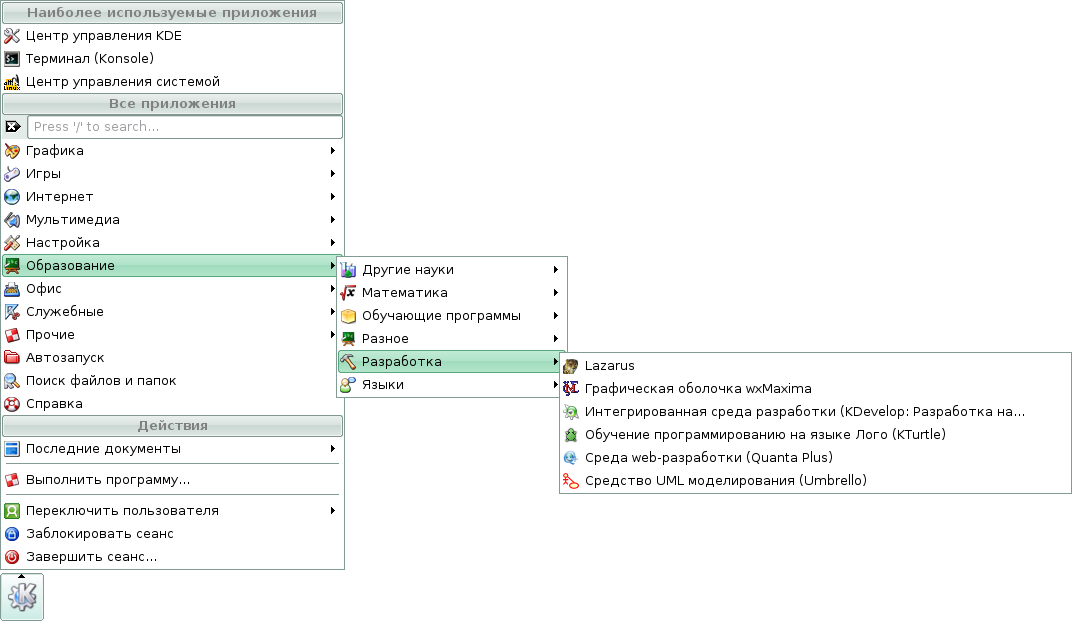Expand the Графика submenu arrow
Screen dimensions: 1072x621
[332, 151]
